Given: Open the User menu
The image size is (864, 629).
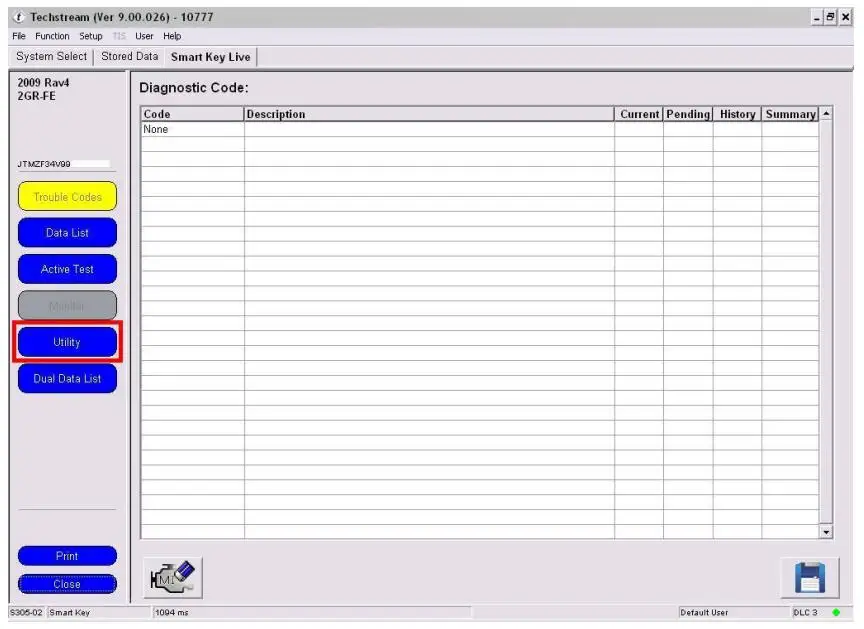Looking at the screenshot, I should (144, 36).
